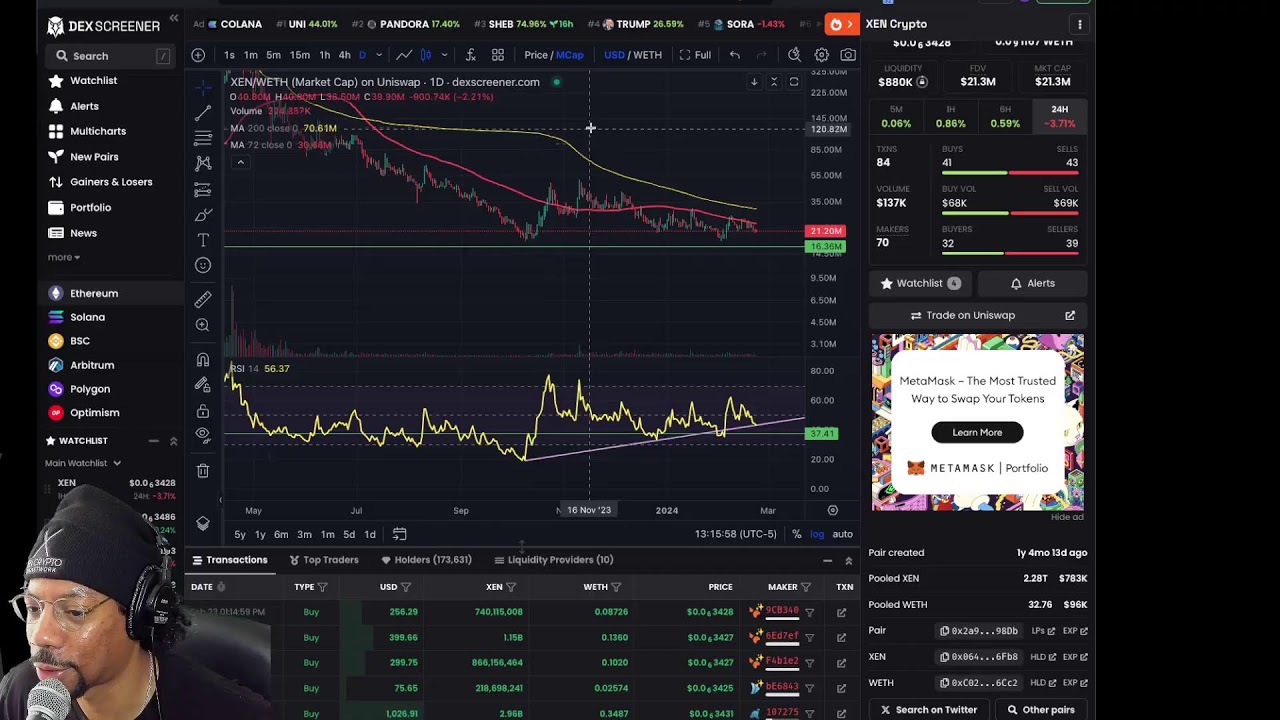Open the chart time-axis settings icon

click(832, 510)
